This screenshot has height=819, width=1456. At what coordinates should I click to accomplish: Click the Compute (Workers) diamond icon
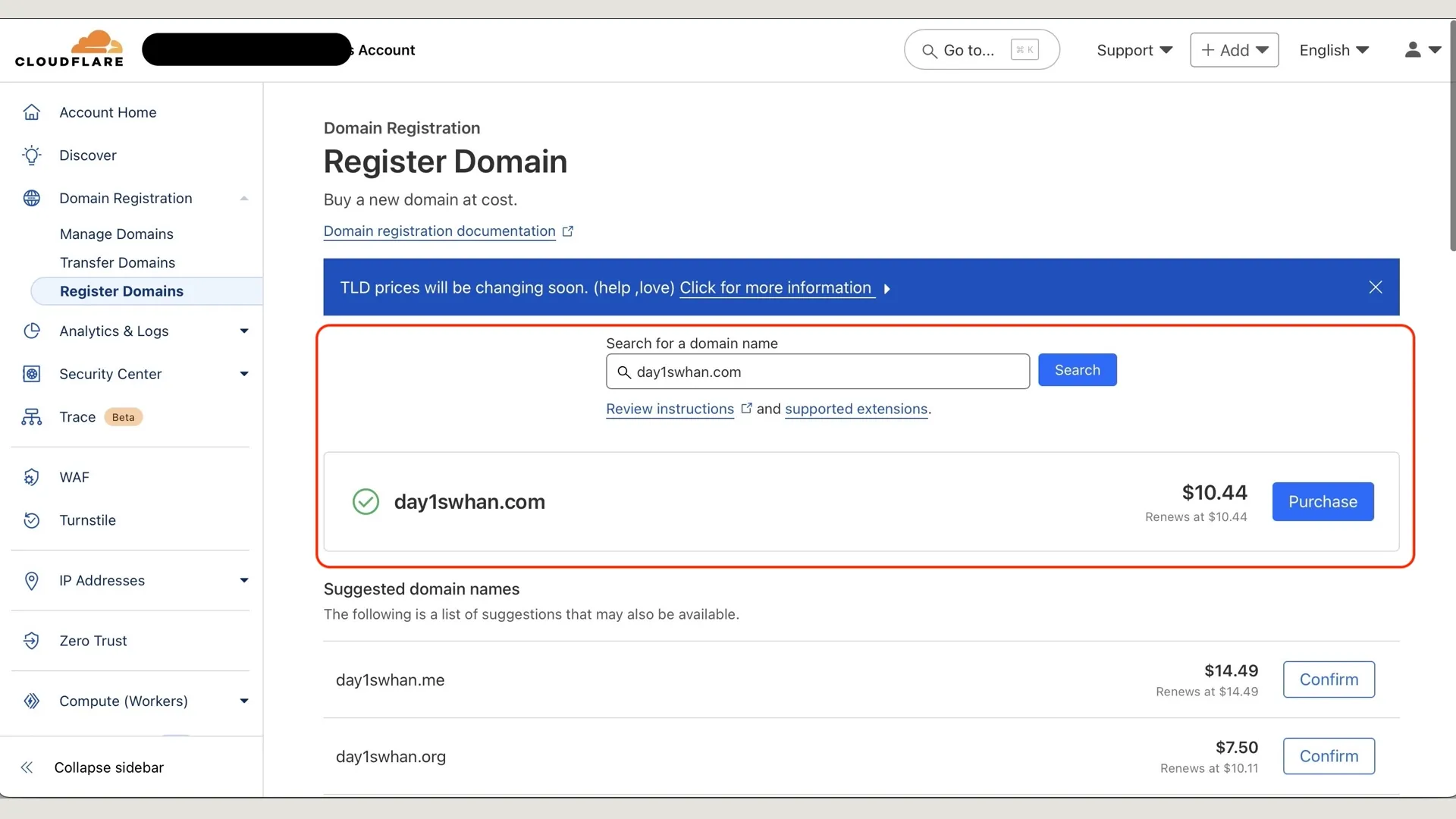tap(31, 701)
